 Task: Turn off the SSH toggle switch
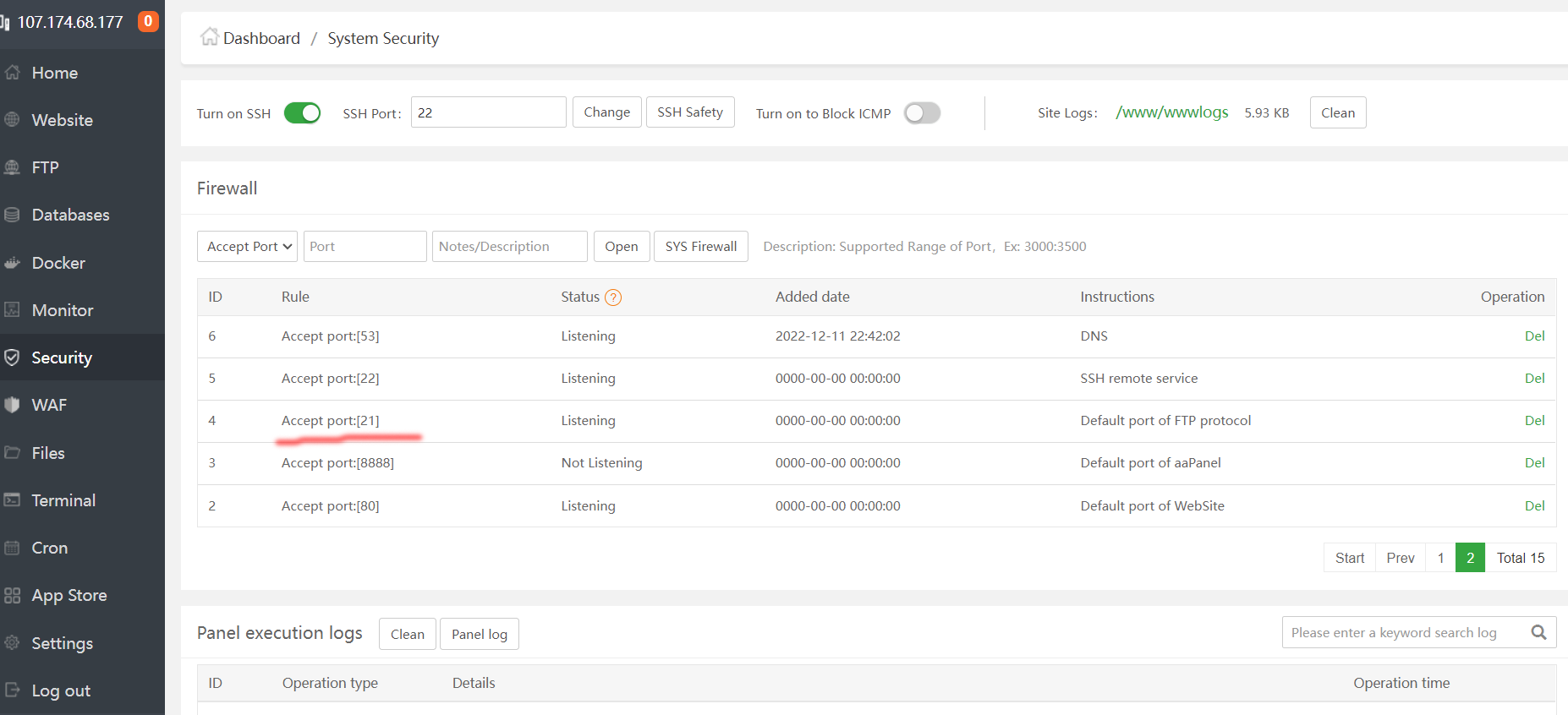(302, 113)
